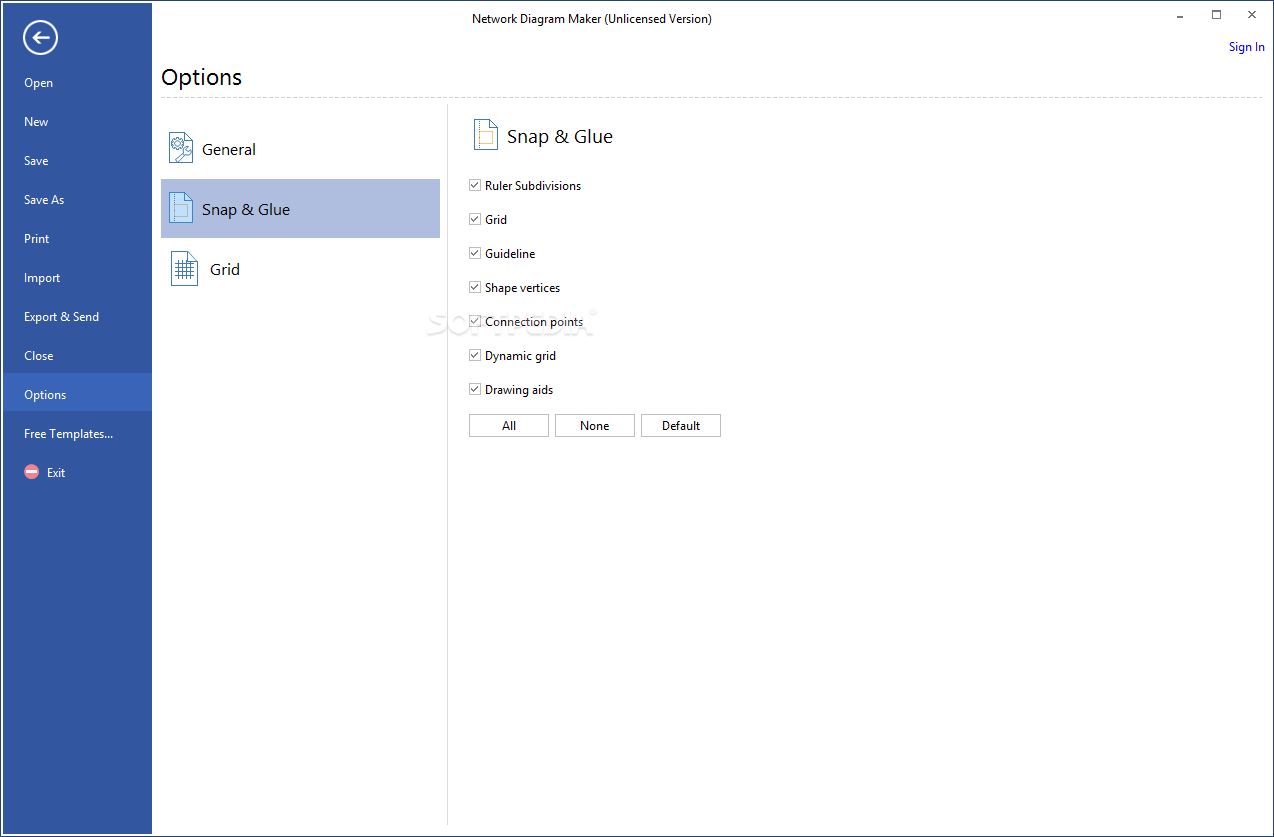Open Export & Send page
The image size is (1274, 837).
tap(77, 317)
